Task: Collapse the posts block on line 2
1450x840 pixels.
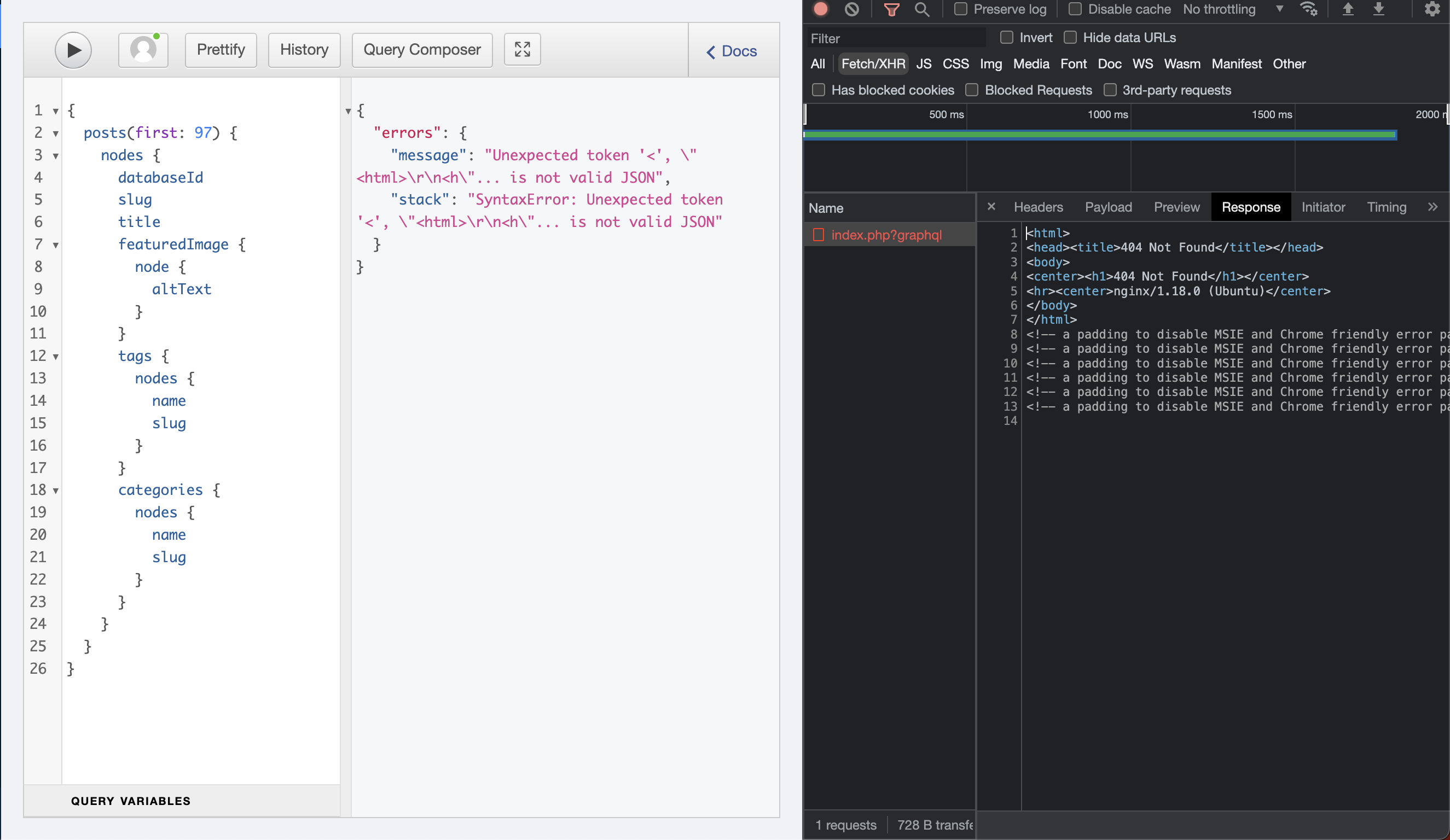Action: click(x=56, y=134)
